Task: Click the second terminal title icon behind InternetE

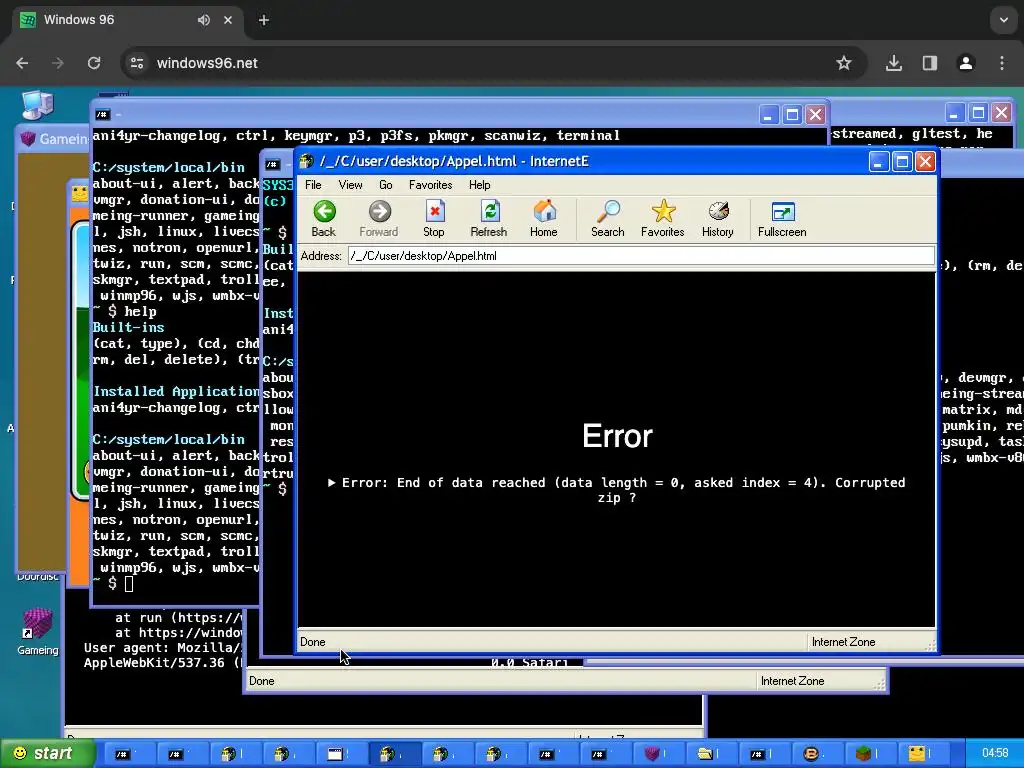Action: coord(273,165)
